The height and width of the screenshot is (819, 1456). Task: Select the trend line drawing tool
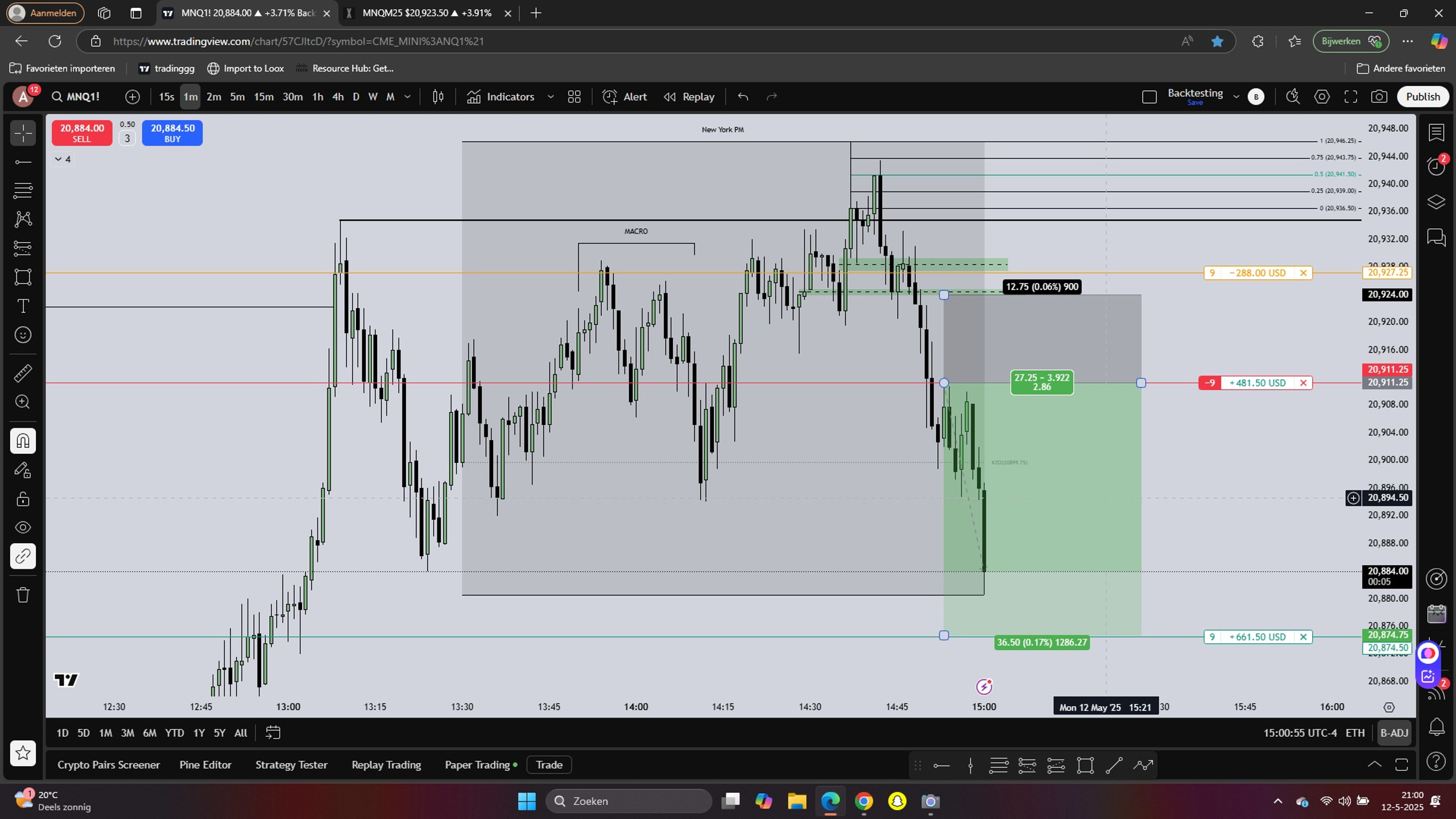23,162
